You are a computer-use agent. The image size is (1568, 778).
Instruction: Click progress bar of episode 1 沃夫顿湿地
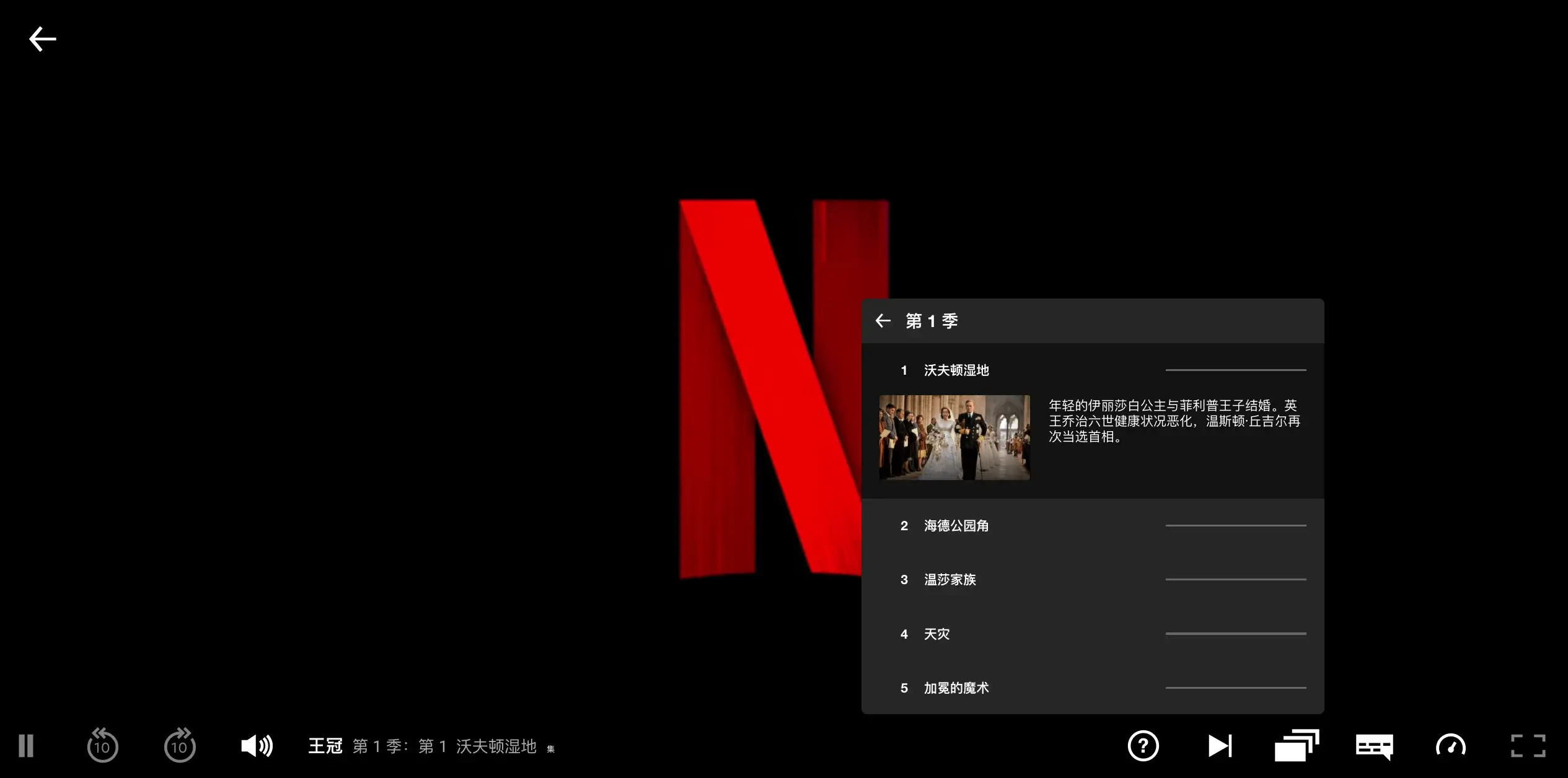(1236, 370)
